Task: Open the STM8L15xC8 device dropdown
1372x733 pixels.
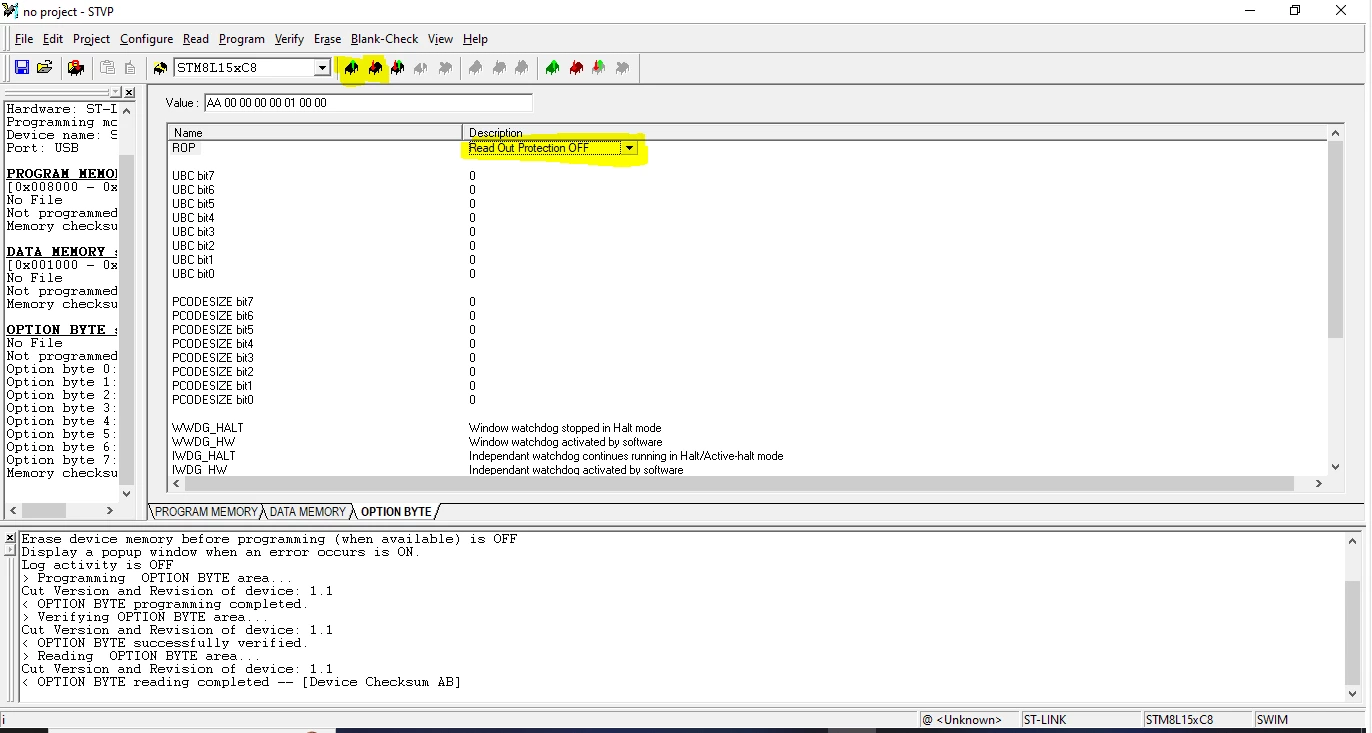Action: [322, 68]
